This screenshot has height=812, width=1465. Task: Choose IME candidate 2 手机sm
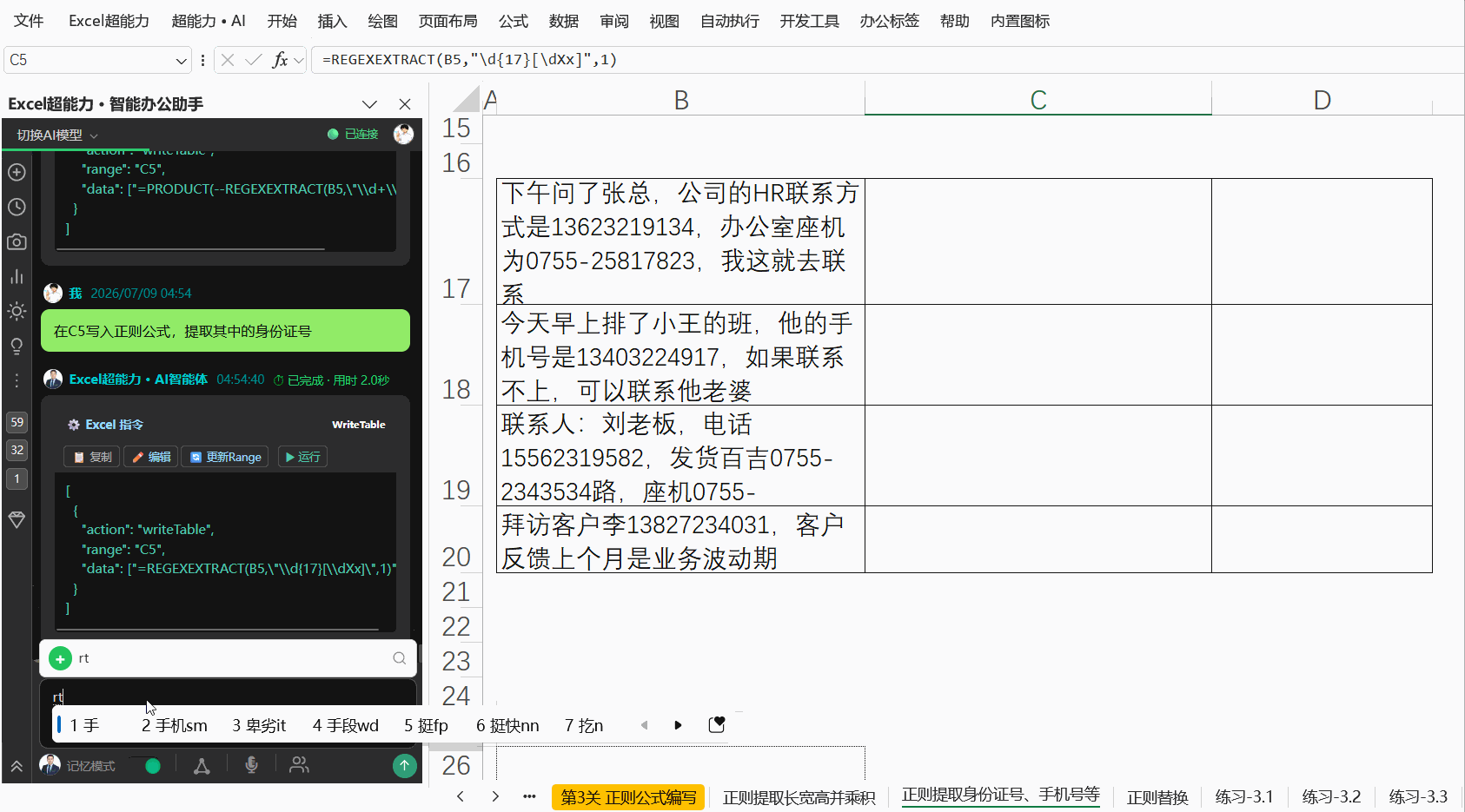click(175, 725)
